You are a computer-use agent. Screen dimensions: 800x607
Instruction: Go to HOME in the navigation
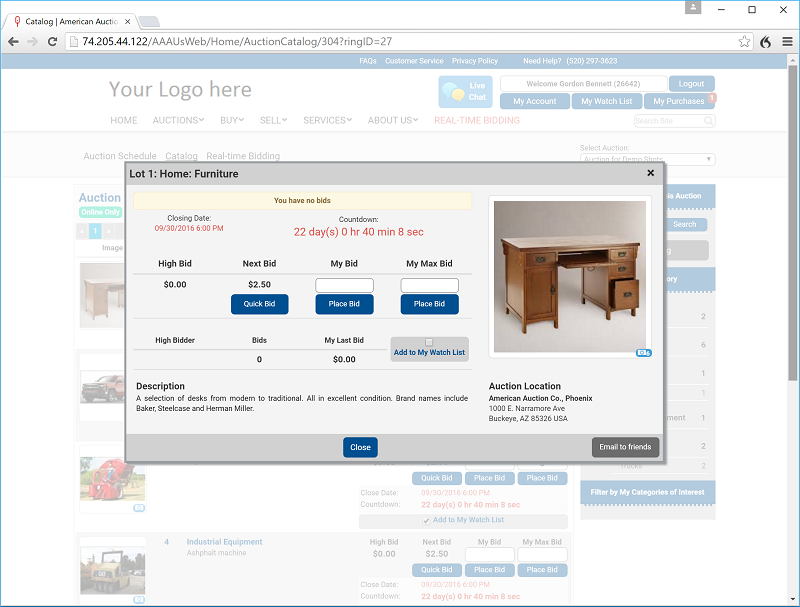(123, 120)
